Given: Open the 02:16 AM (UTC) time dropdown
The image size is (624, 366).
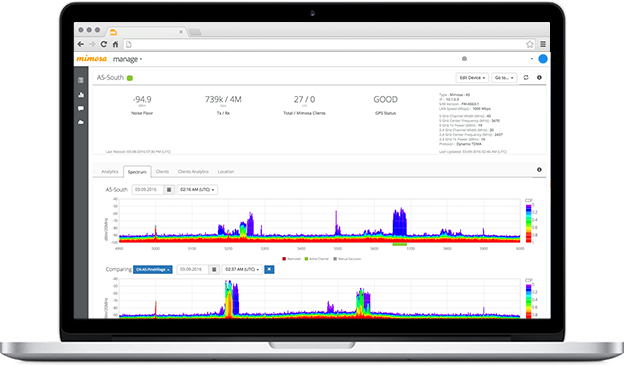Looking at the screenshot, I should coord(197,190).
